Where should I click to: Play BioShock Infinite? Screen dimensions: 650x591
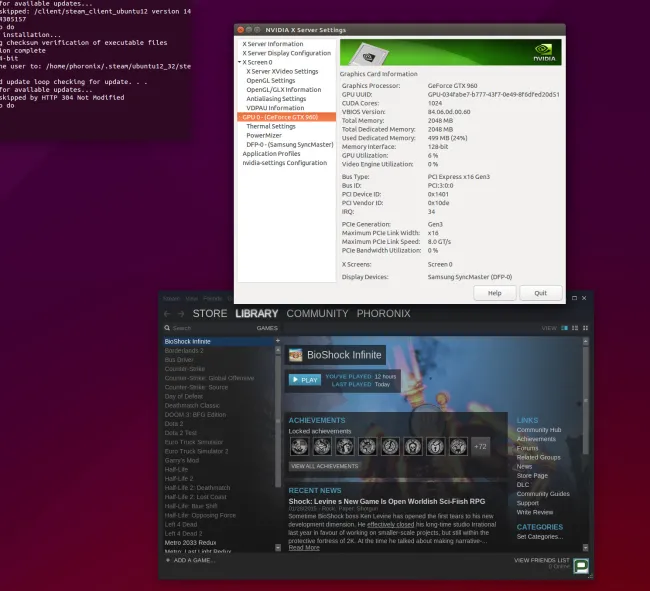pyautogui.click(x=305, y=380)
